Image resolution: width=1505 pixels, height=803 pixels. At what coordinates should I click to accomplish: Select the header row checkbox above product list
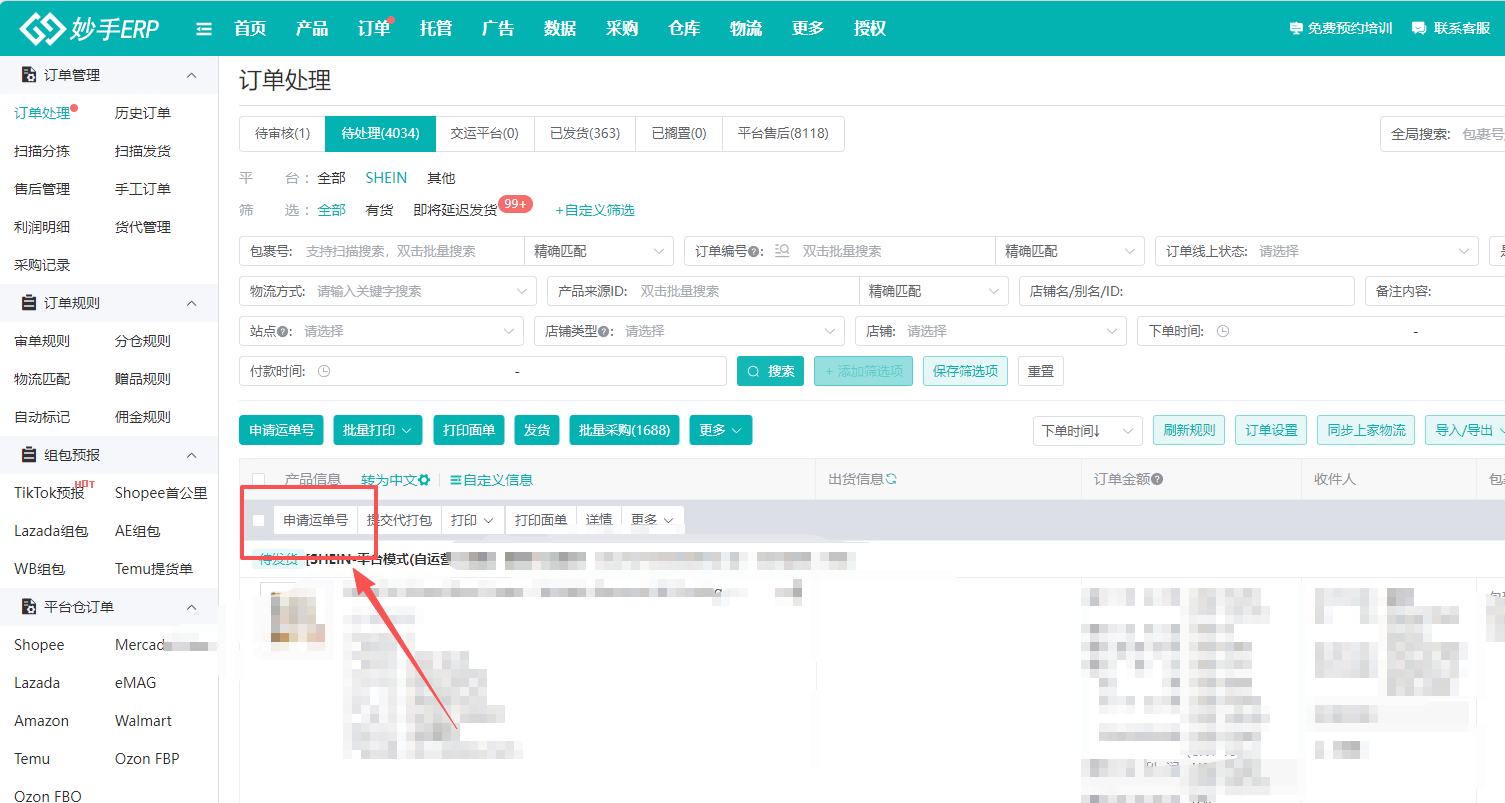257,479
